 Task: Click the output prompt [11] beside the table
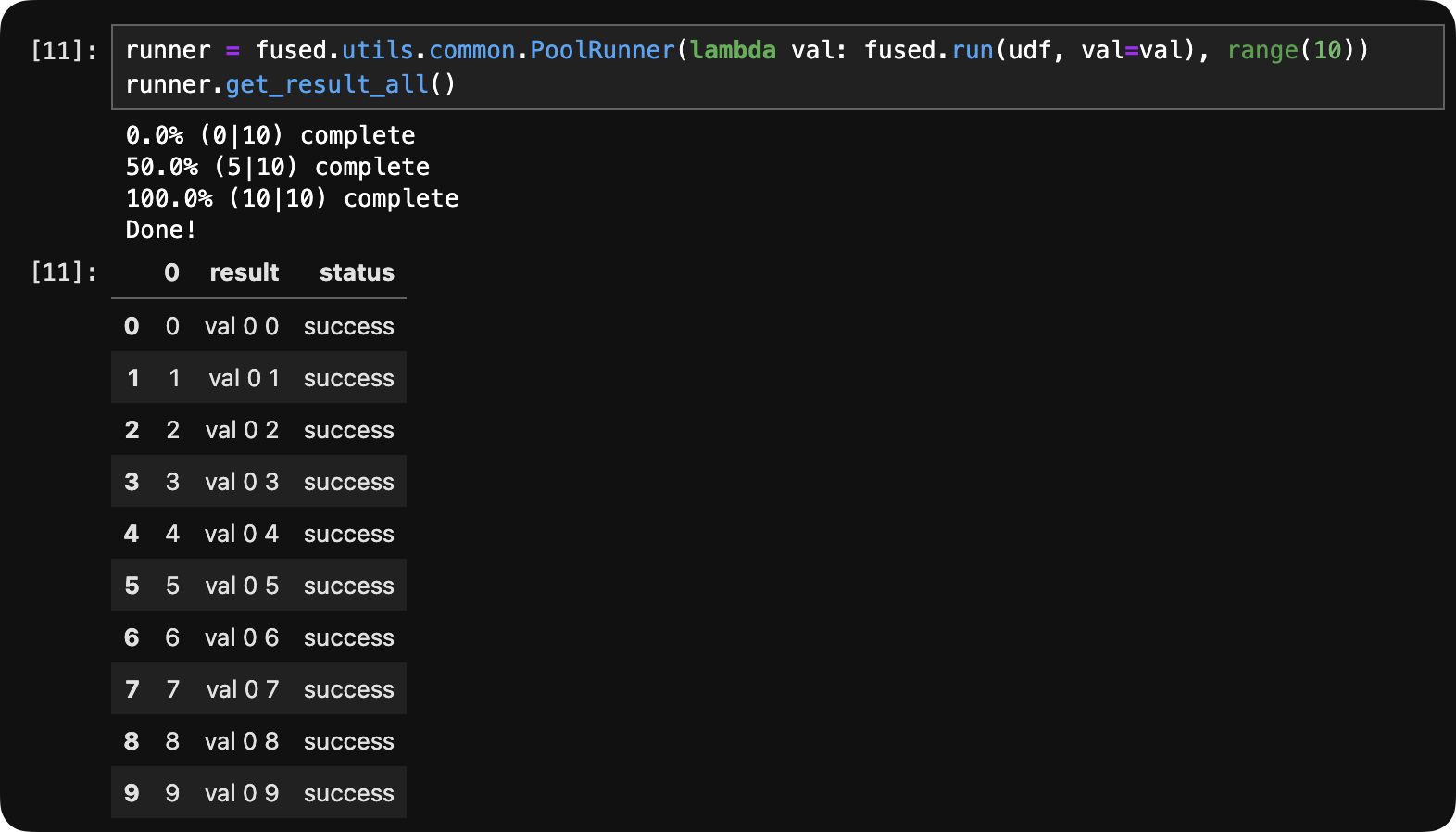click(x=64, y=271)
